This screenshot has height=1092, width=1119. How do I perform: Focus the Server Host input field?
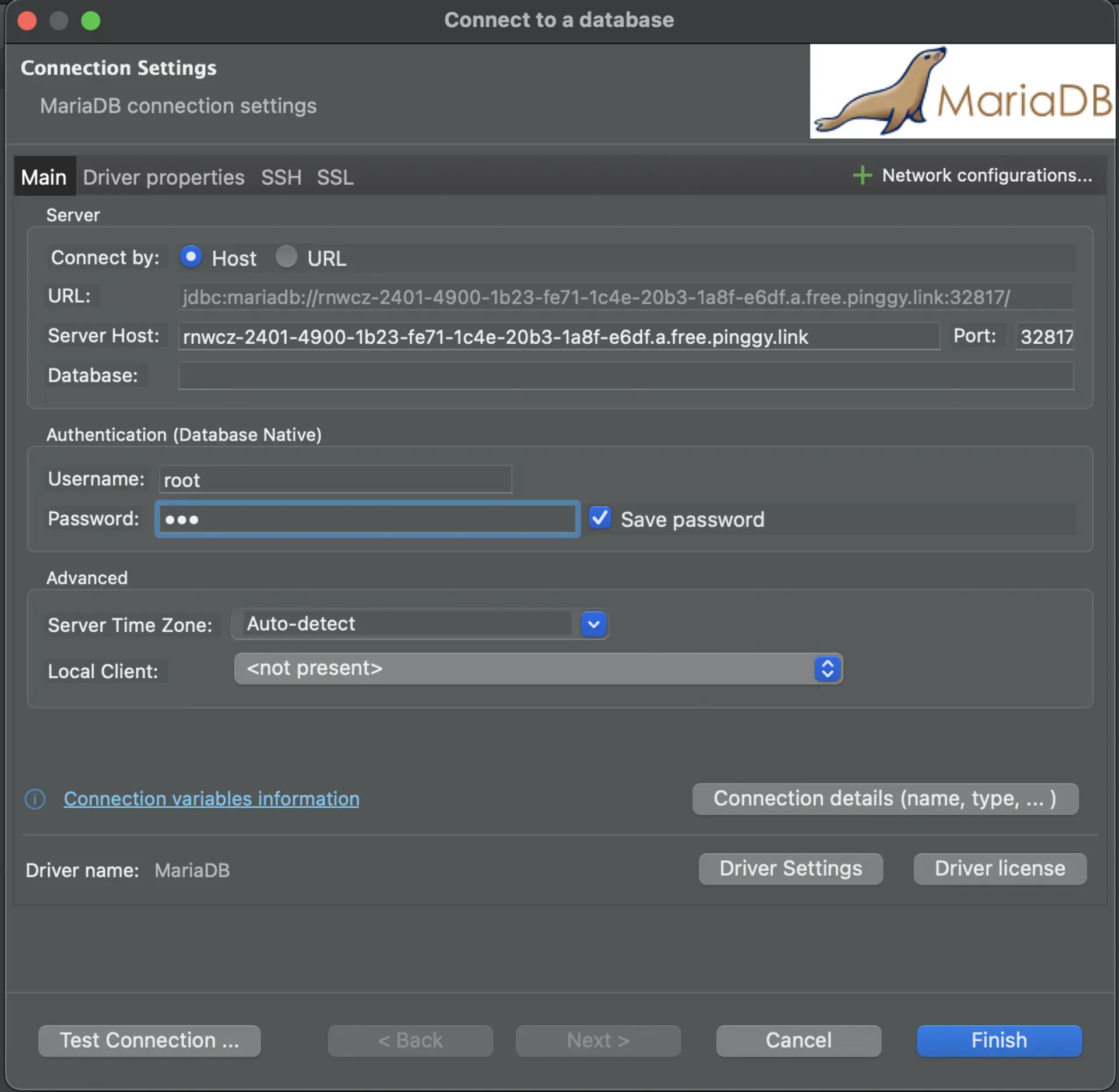click(559, 336)
